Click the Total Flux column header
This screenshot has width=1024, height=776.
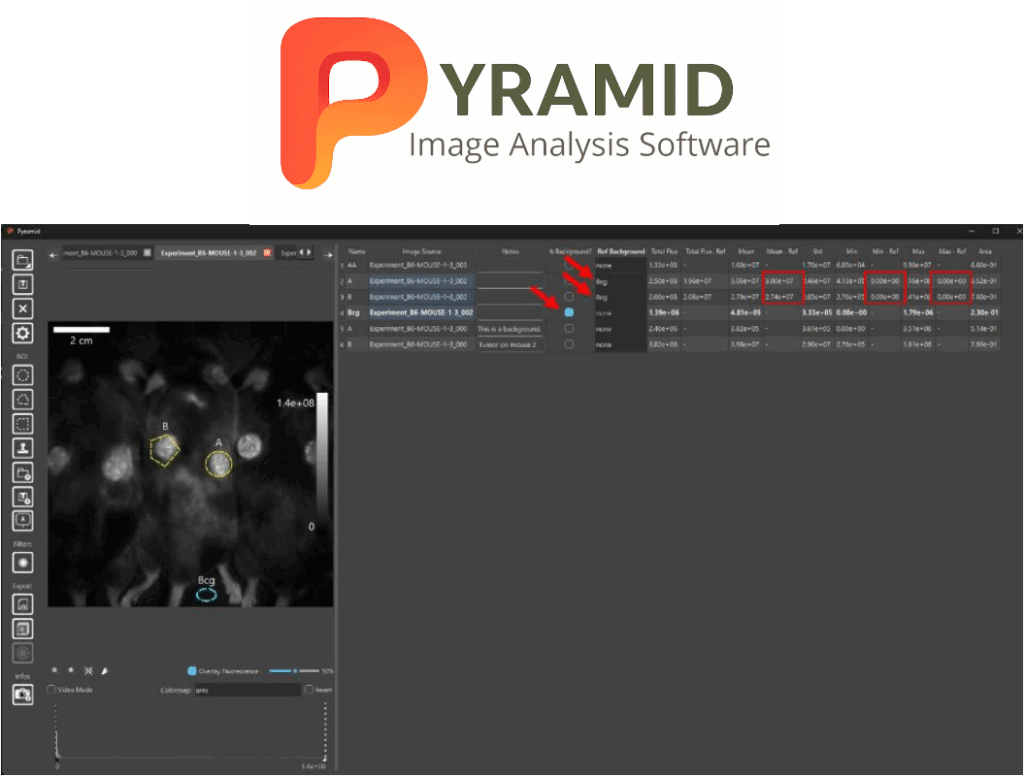click(664, 251)
